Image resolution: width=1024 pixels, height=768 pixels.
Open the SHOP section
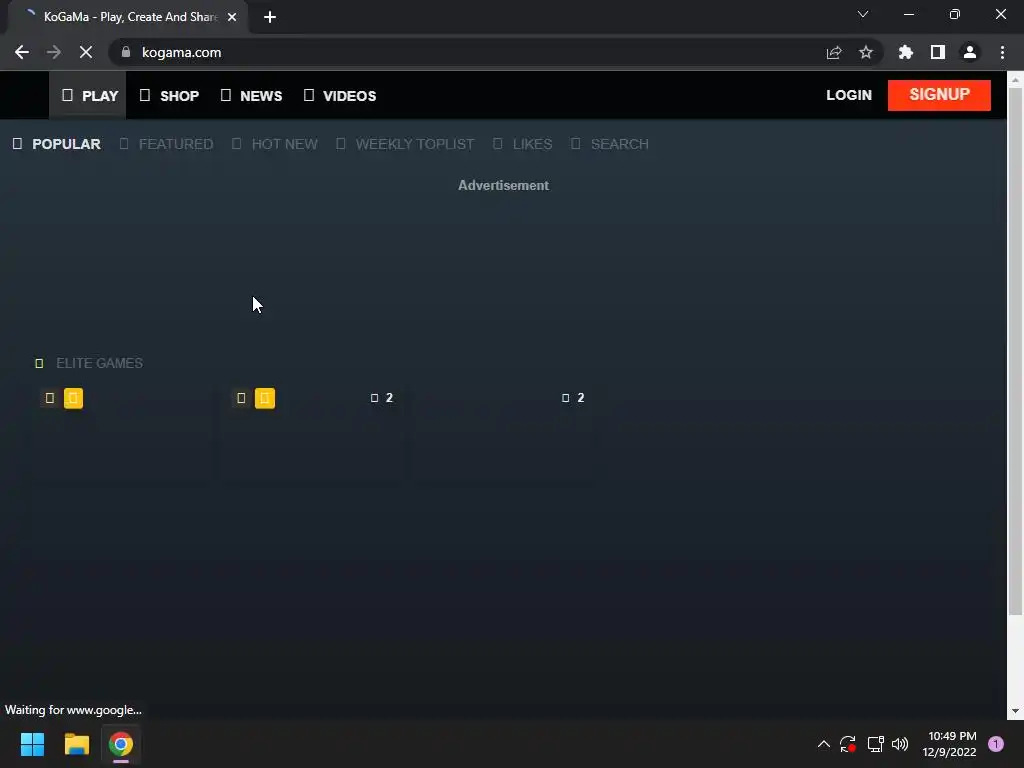click(x=169, y=95)
